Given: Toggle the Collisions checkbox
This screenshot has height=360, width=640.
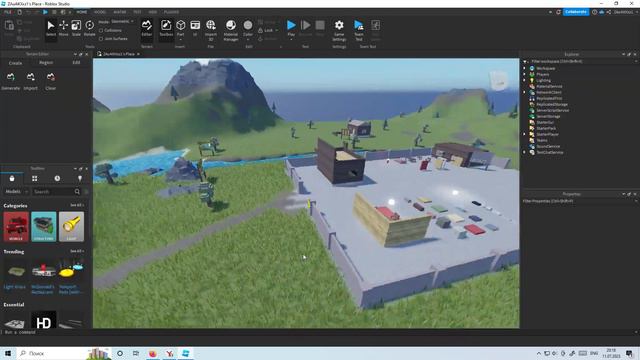Looking at the screenshot, I should pos(101,30).
